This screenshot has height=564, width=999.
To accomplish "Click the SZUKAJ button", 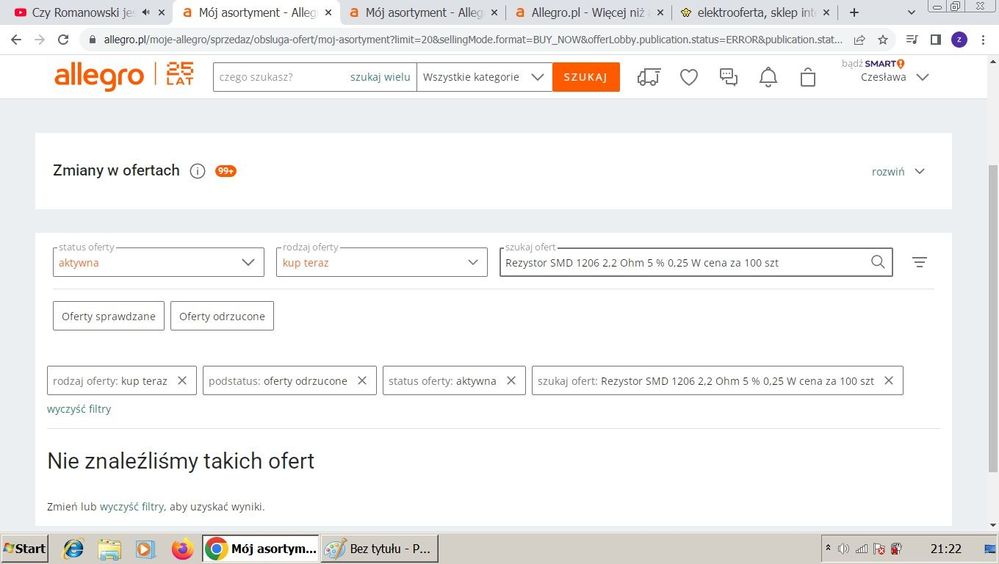I will pos(586,77).
